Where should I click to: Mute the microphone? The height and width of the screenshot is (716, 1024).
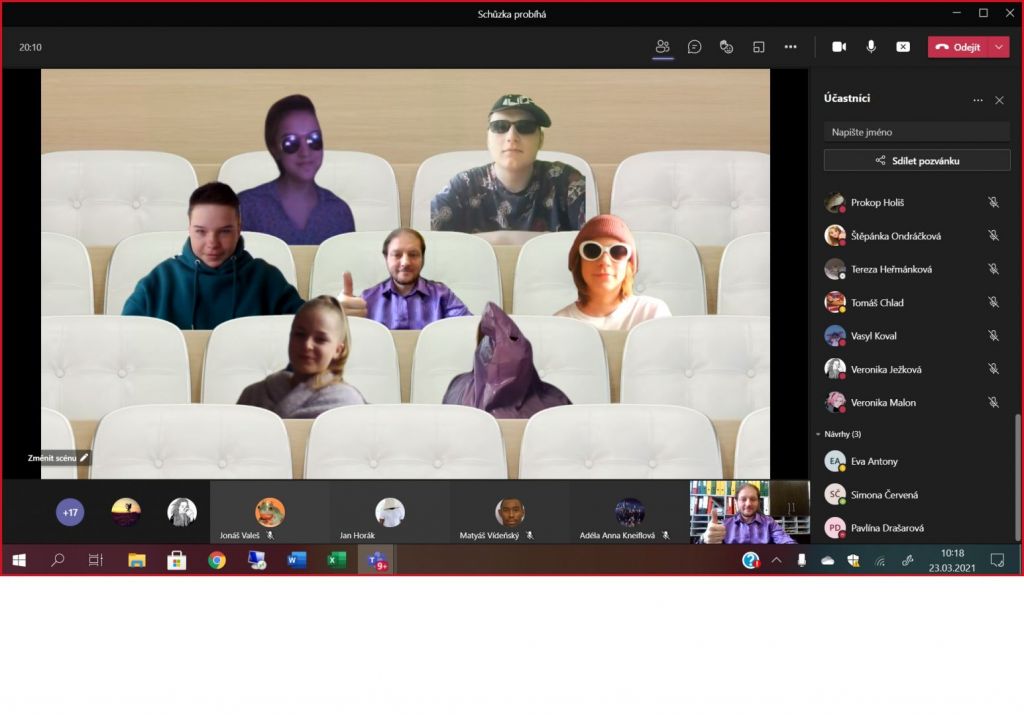[x=871, y=47]
